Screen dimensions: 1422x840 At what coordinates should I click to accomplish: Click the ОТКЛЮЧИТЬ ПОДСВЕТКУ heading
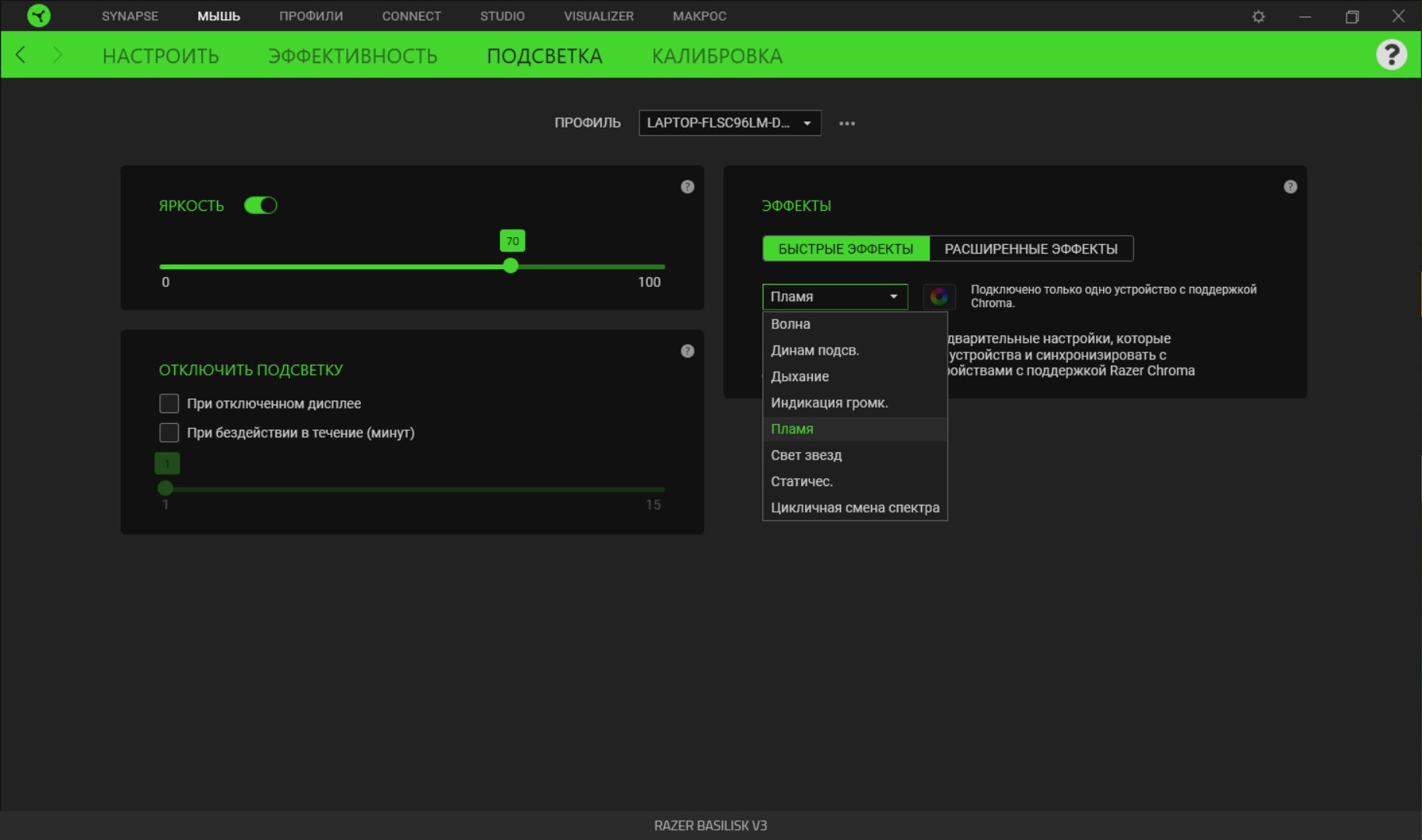click(x=250, y=370)
